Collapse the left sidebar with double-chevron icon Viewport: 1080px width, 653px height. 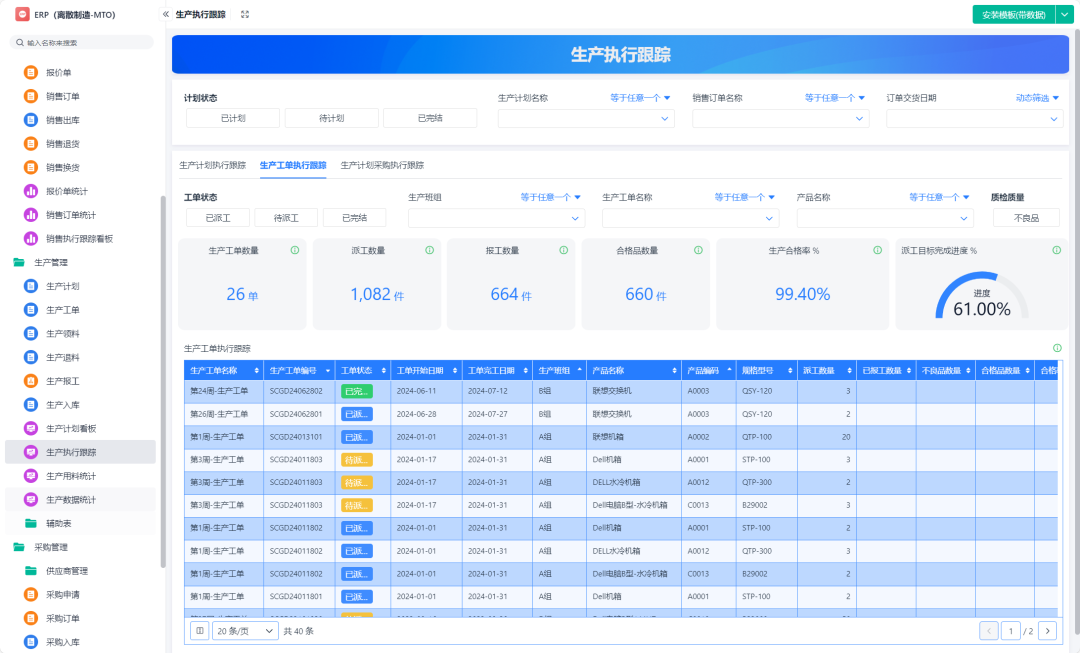click(165, 15)
